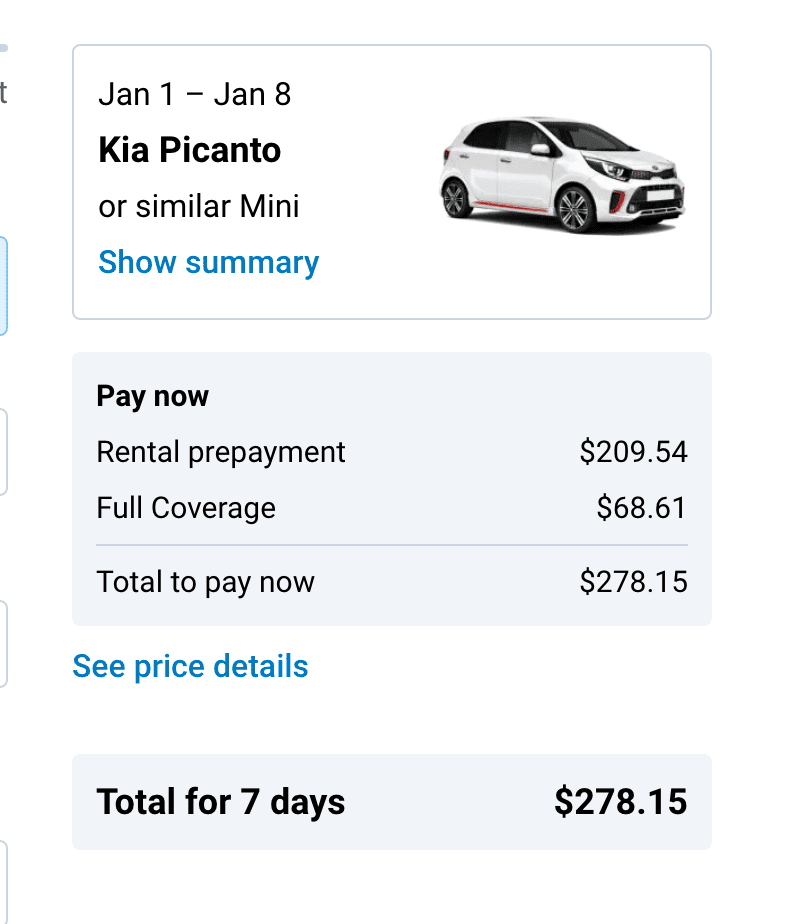Click the $278.15 amount beside Total to pay now

coord(633,582)
